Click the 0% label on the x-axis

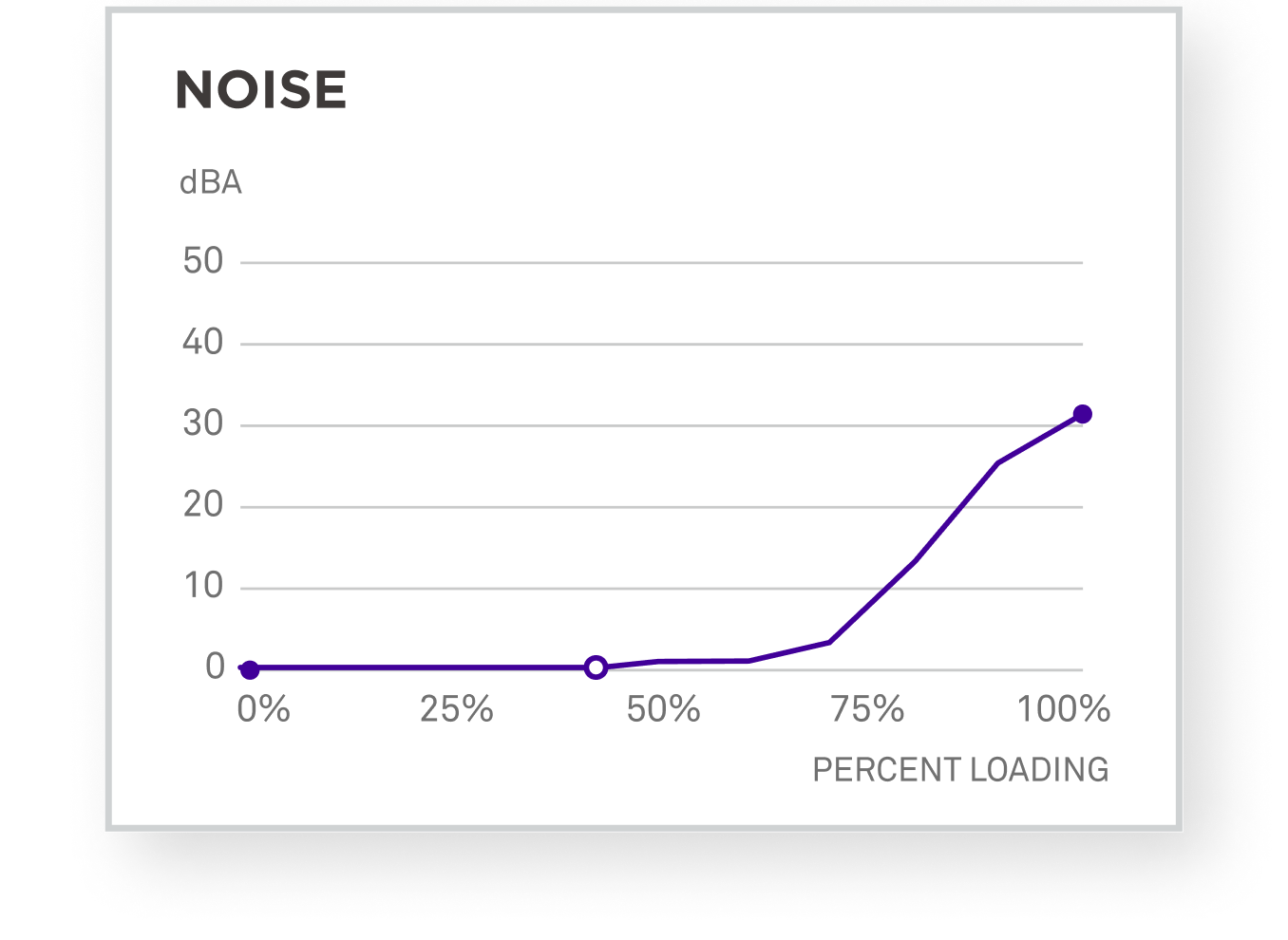[264, 709]
